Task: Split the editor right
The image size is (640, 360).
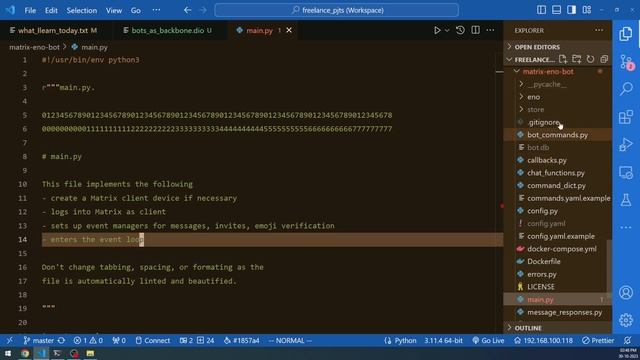Action: click(x=476, y=30)
